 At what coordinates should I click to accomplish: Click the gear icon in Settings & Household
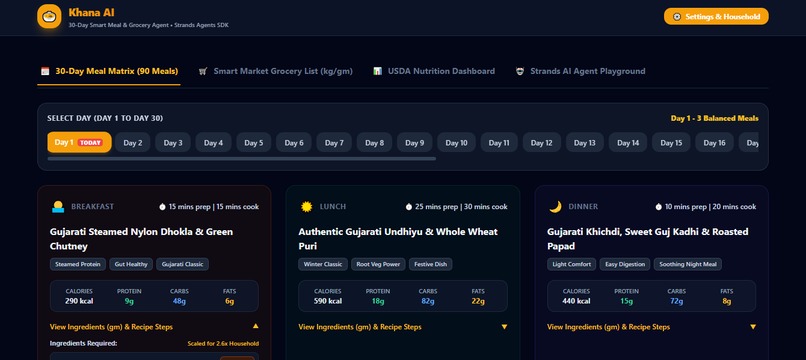pos(676,16)
